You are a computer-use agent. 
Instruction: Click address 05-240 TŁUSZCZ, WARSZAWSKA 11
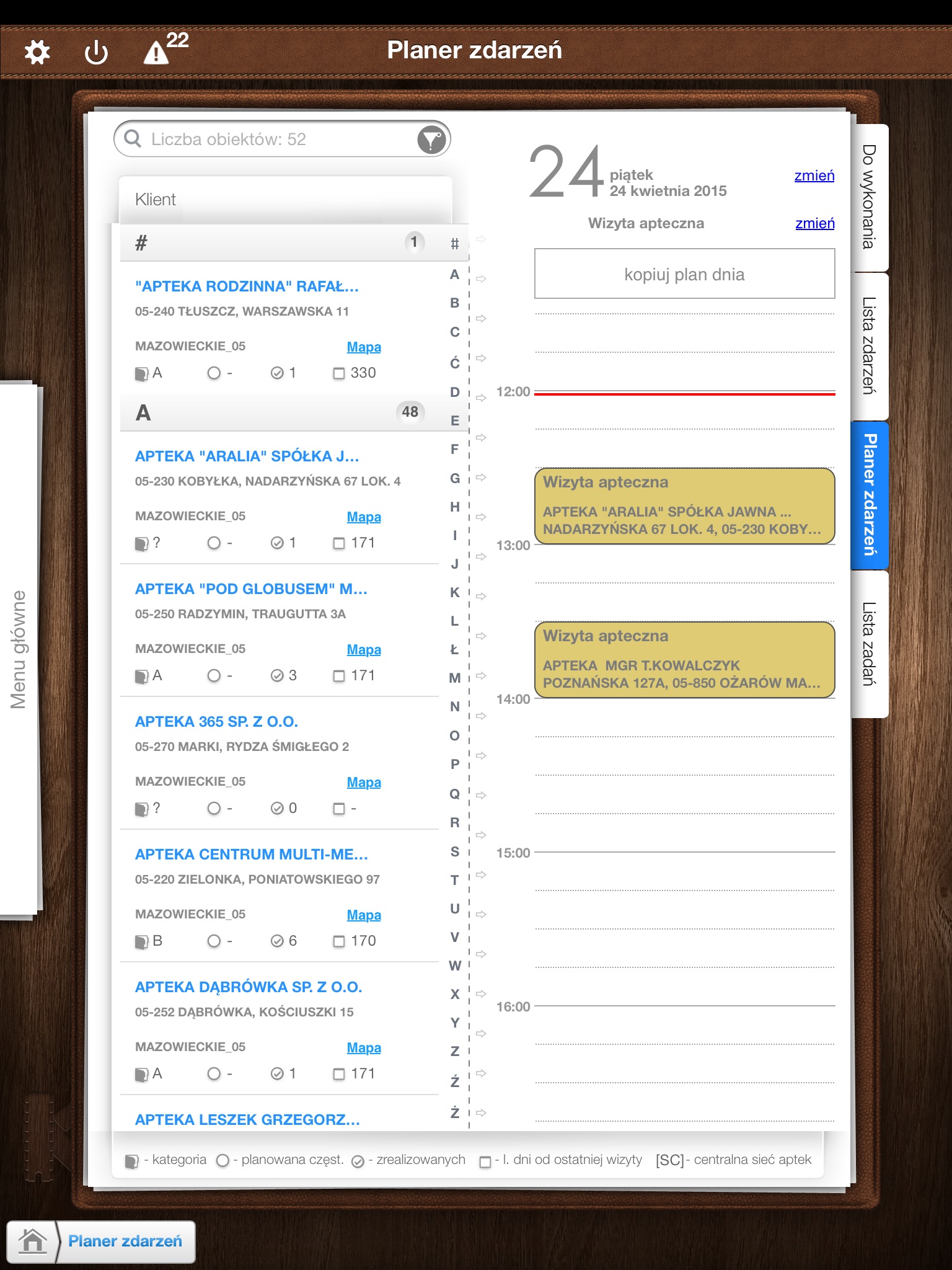pyautogui.click(x=242, y=311)
